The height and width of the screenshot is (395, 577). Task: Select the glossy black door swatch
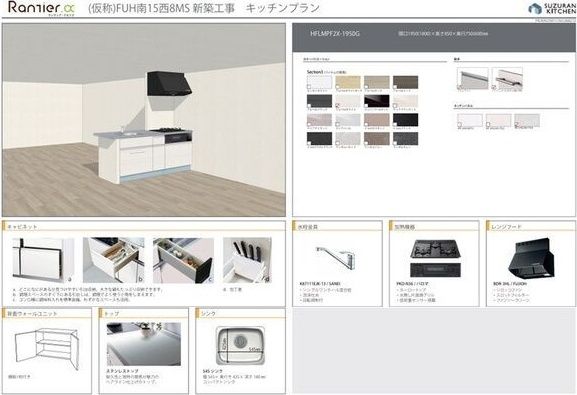[376, 101]
